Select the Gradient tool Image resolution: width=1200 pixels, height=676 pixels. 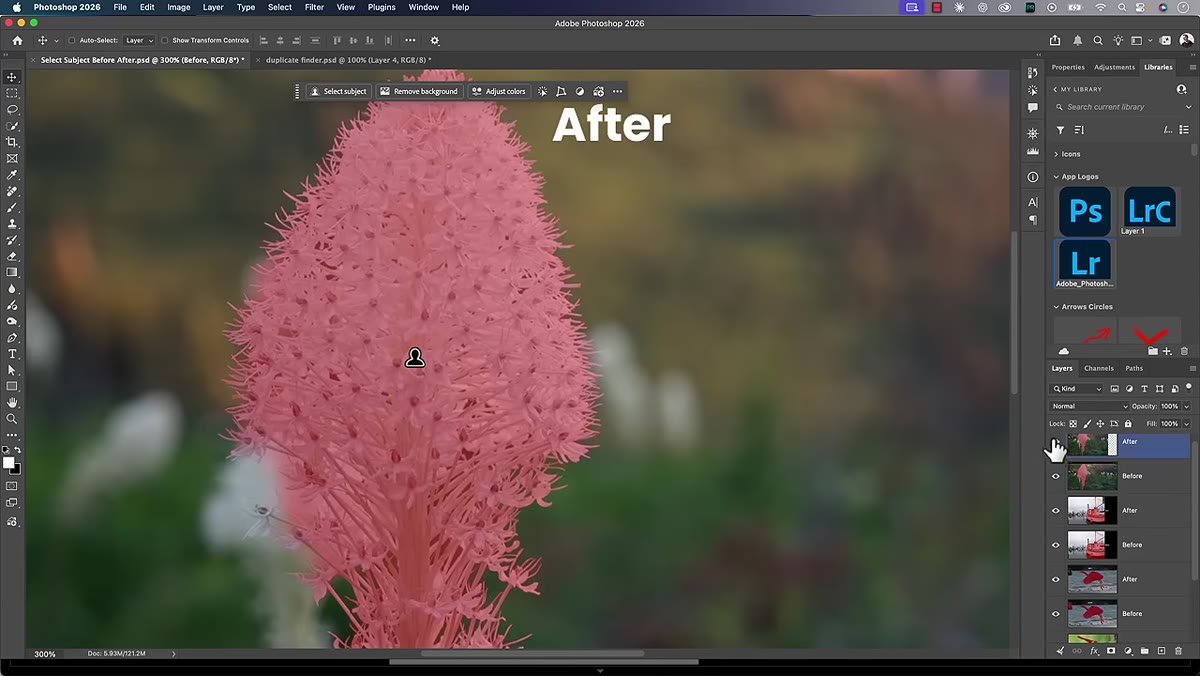[12, 272]
